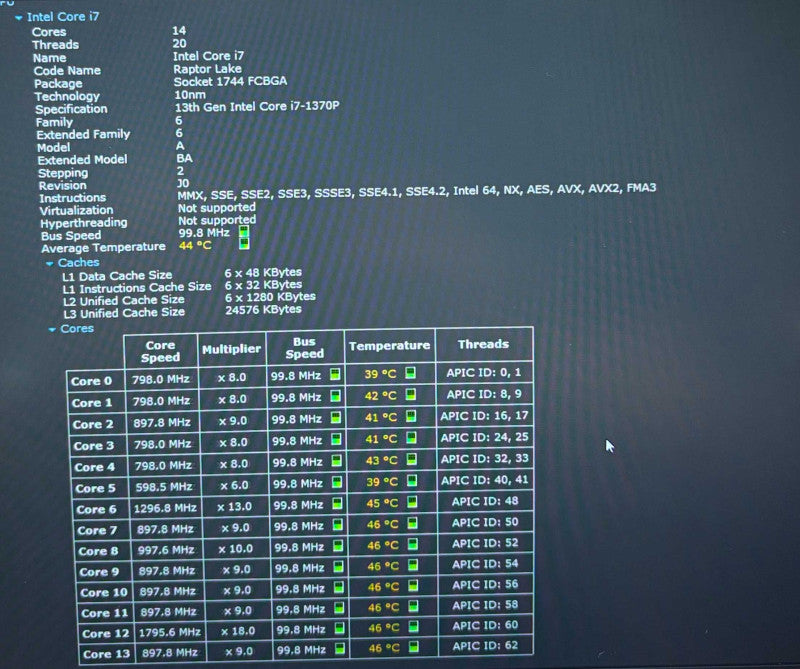Select the 13th Gen Intel Core i7-1370P specification
The height and width of the screenshot is (669, 800).
257,107
